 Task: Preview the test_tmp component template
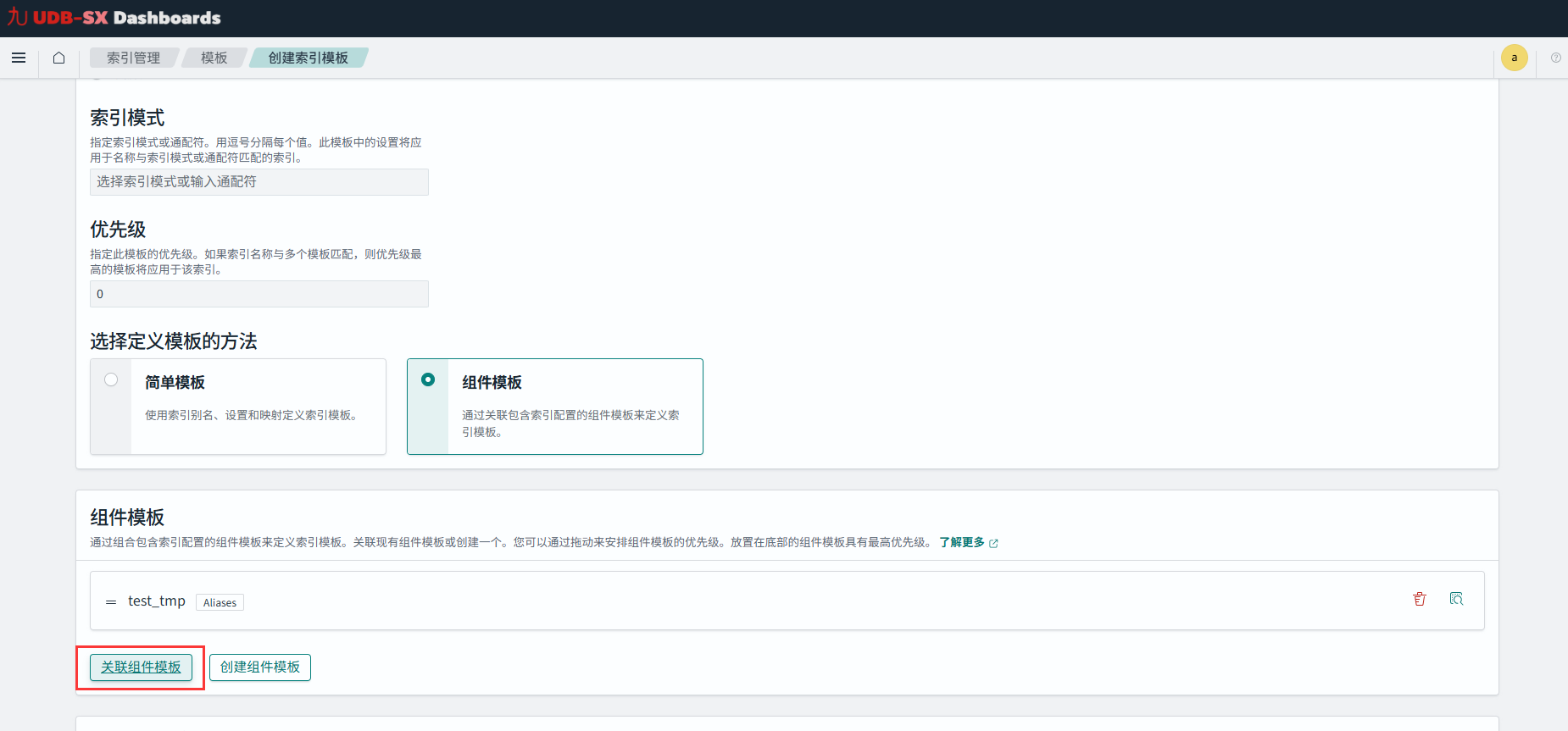[x=1456, y=599]
